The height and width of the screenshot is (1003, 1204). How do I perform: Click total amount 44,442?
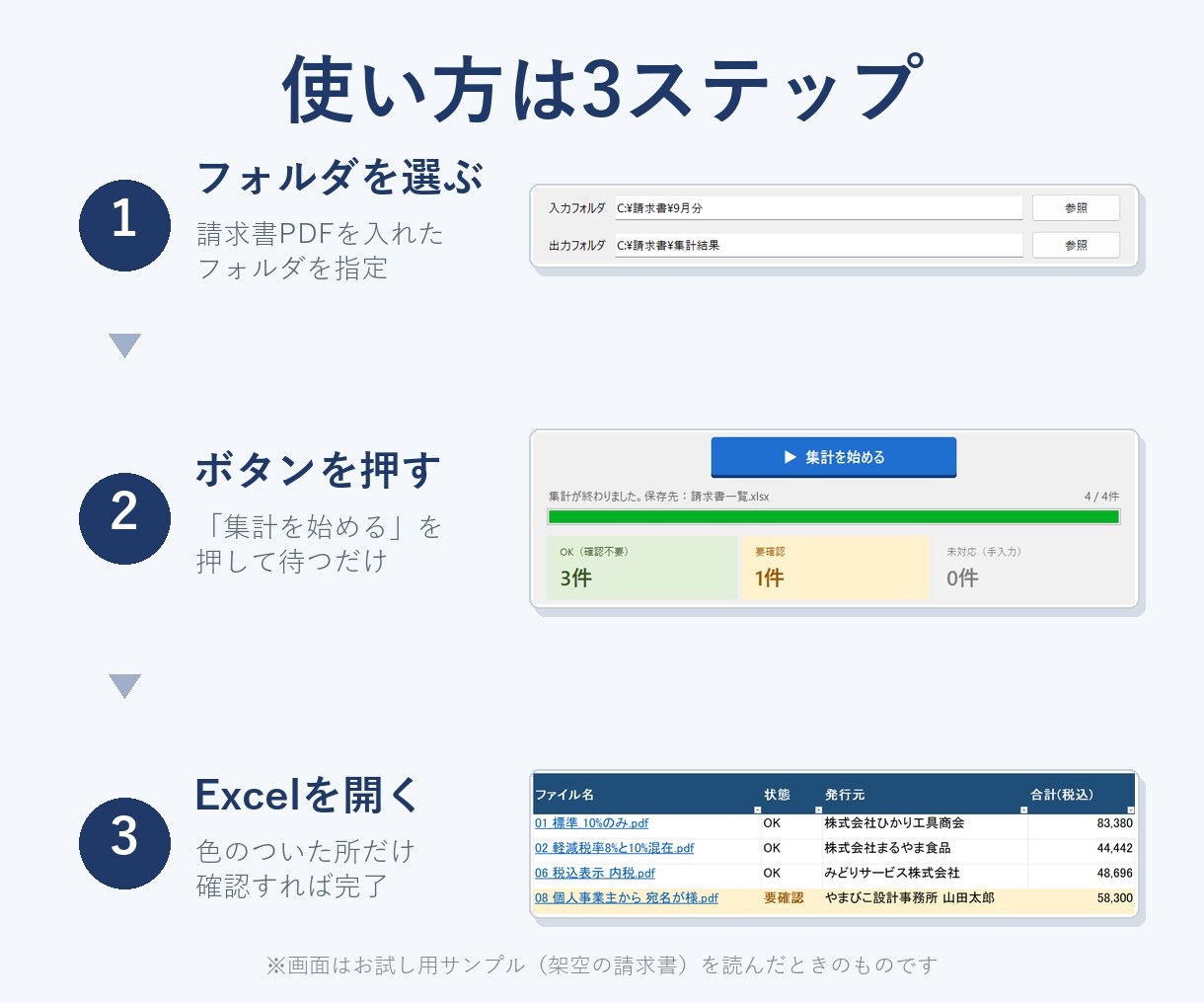[1114, 848]
